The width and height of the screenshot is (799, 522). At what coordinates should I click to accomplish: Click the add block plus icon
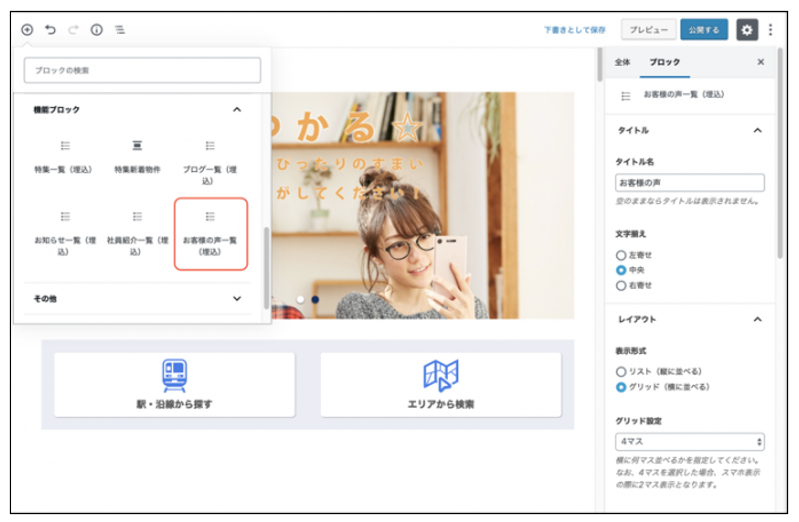(27, 30)
